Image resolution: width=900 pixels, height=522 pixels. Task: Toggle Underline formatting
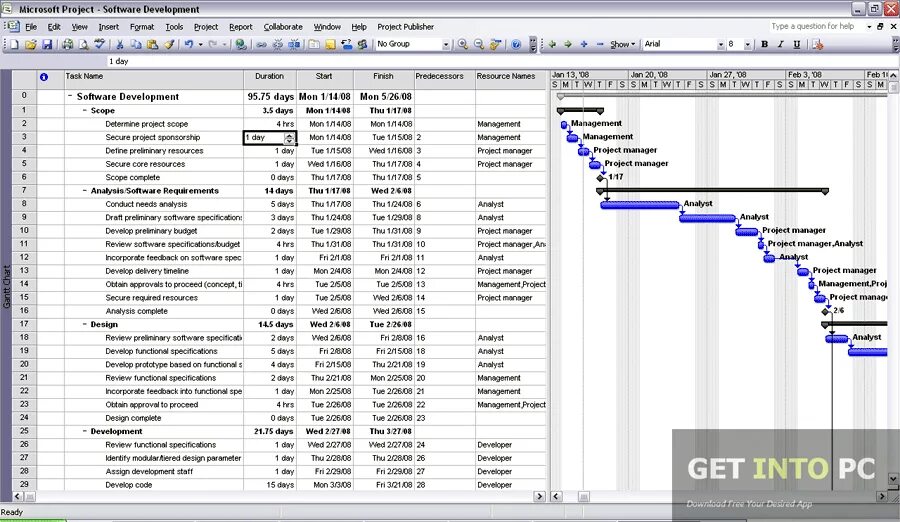click(796, 44)
